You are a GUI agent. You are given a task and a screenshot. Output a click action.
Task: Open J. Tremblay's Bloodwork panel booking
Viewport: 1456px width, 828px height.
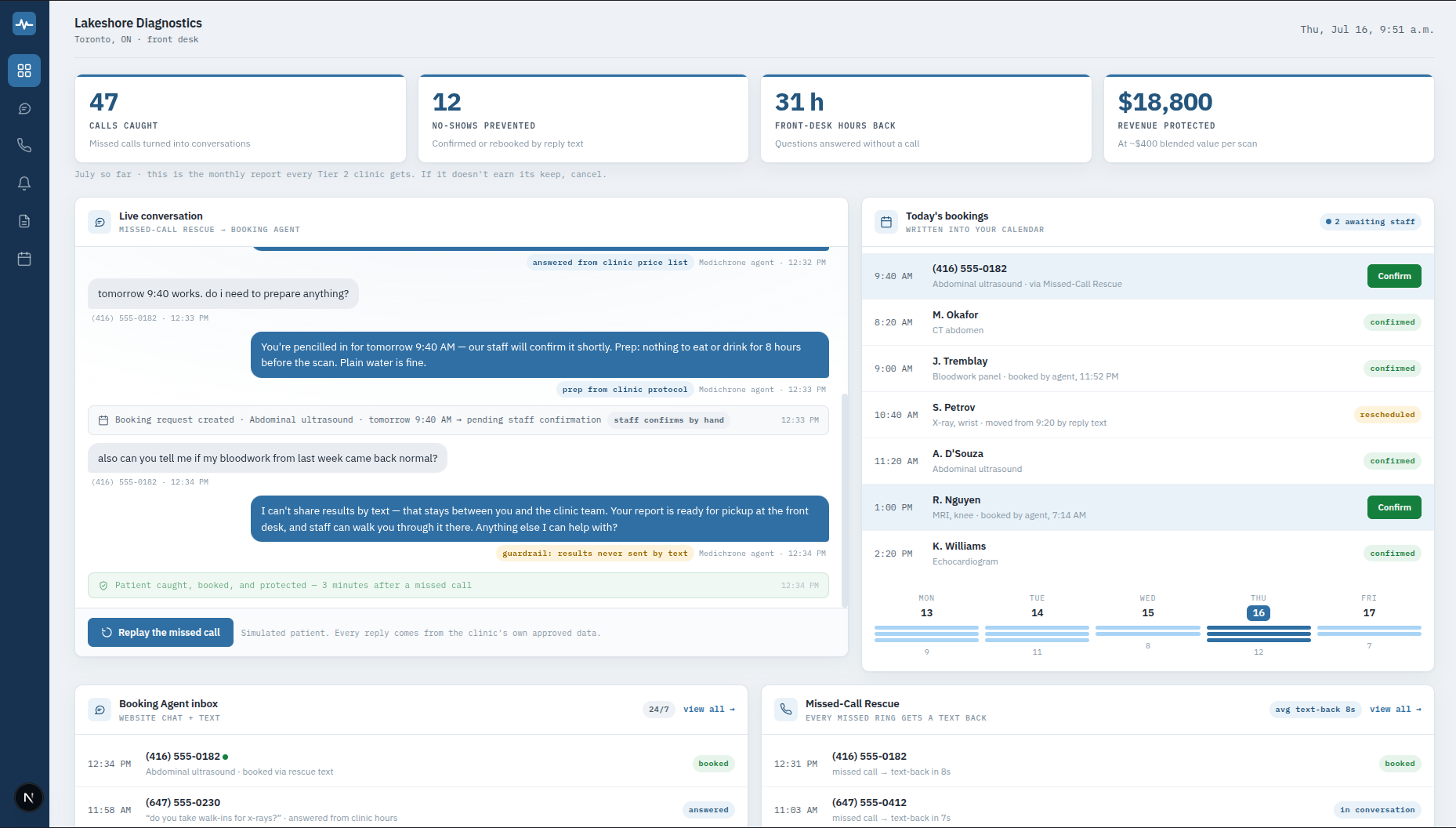(1148, 369)
